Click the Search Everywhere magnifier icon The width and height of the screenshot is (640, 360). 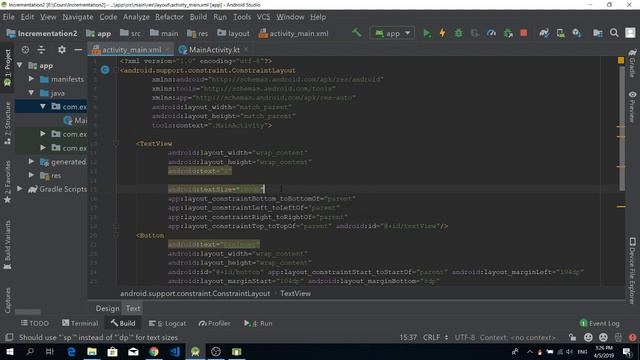pos(614,33)
